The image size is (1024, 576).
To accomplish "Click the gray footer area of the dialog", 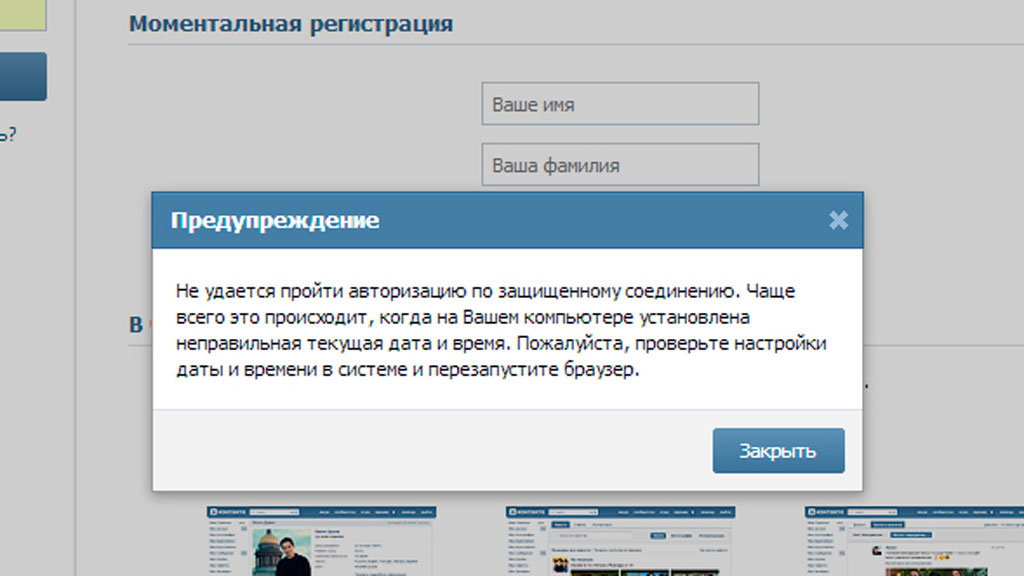I will [430, 450].
